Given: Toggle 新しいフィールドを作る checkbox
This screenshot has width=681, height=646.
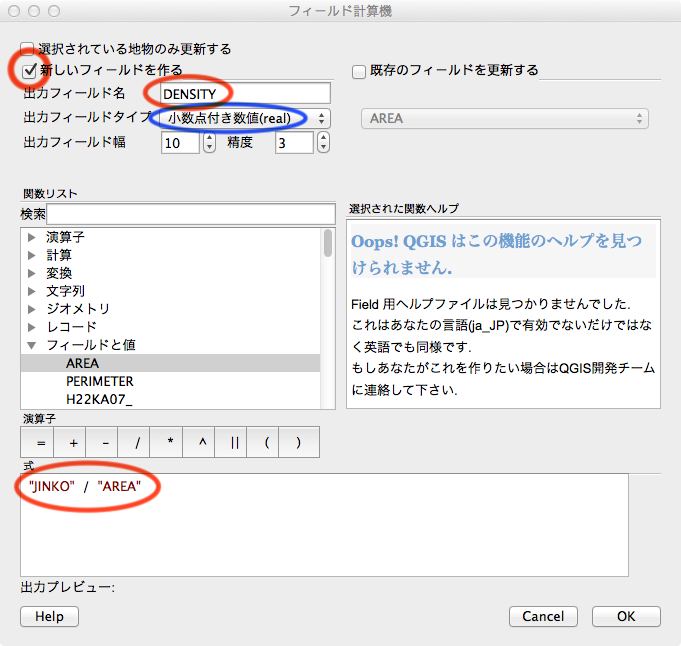Looking at the screenshot, I should click(x=28, y=70).
